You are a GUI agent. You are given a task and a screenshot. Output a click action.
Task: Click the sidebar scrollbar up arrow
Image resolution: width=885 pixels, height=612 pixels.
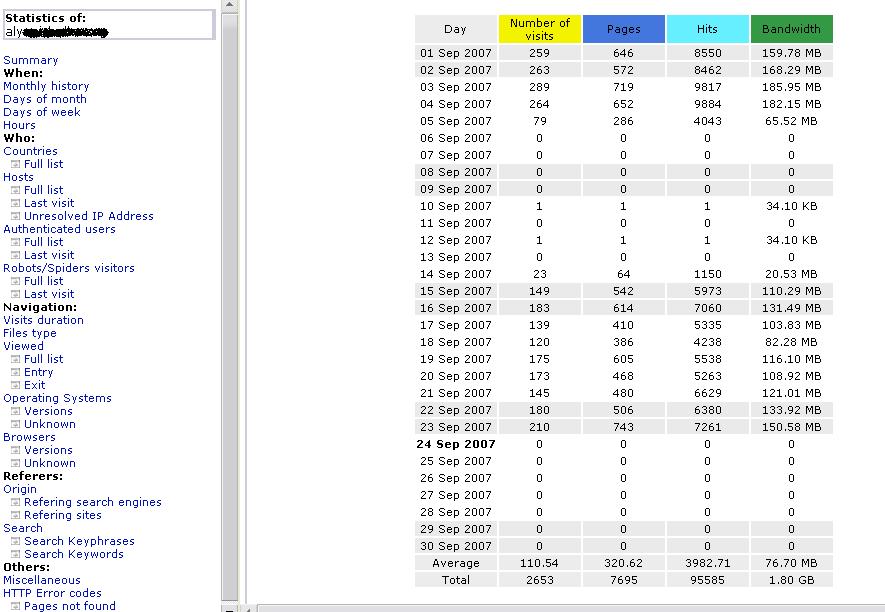230,5
